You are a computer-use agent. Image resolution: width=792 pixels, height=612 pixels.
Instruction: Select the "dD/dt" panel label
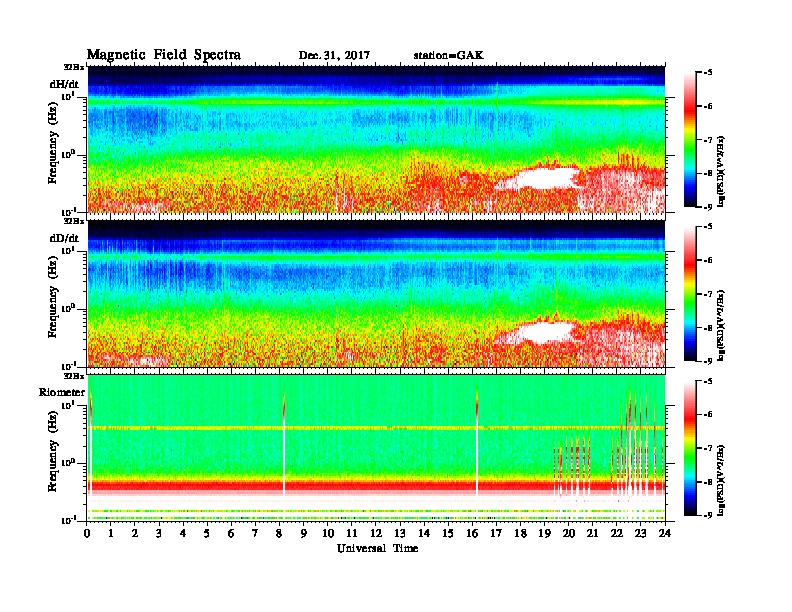(64, 238)
